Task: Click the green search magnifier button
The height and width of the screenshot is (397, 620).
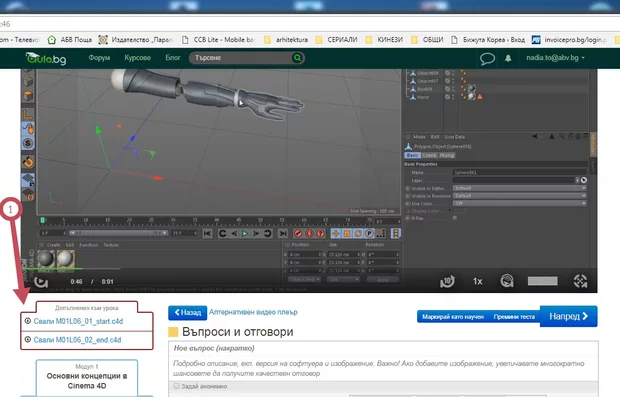Action: 297,58
